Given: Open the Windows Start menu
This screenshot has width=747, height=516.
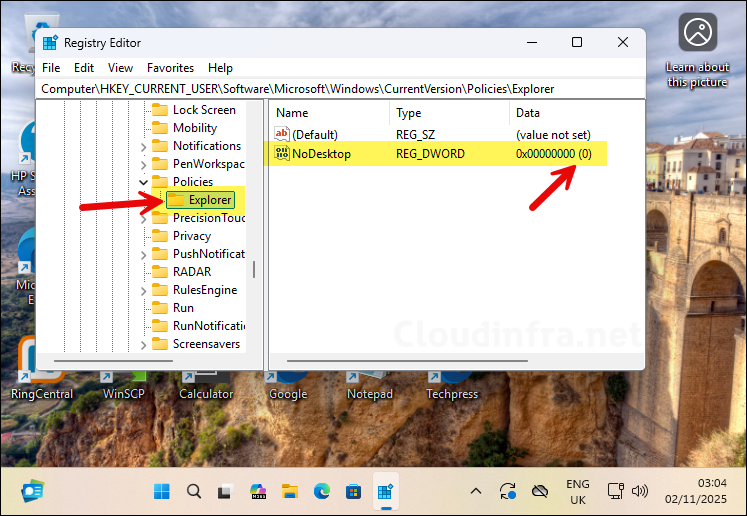Looking at the screenshot, I should 162,491.
